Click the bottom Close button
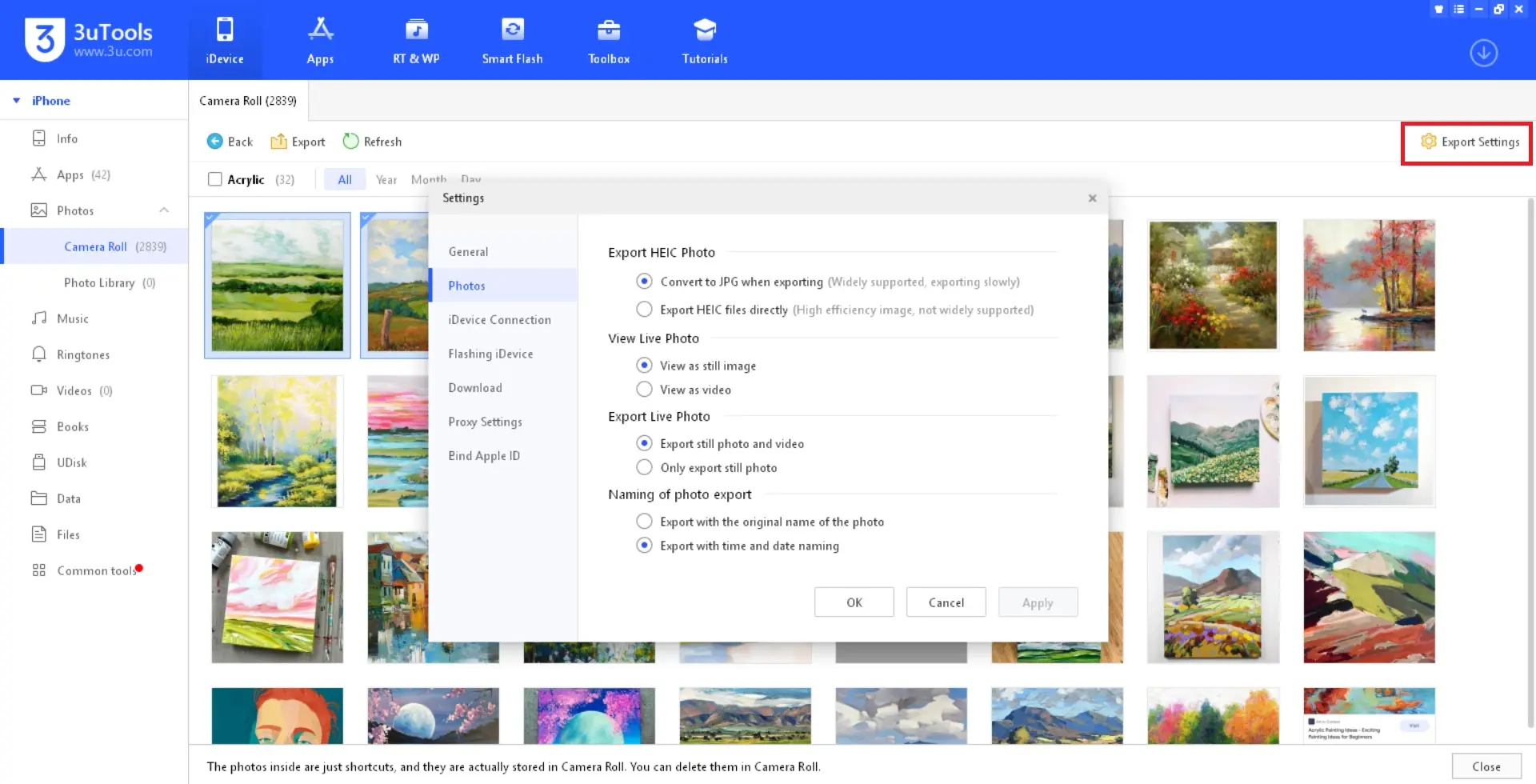This screenshot has width=1536, height=784. (x=1486, y=766)
